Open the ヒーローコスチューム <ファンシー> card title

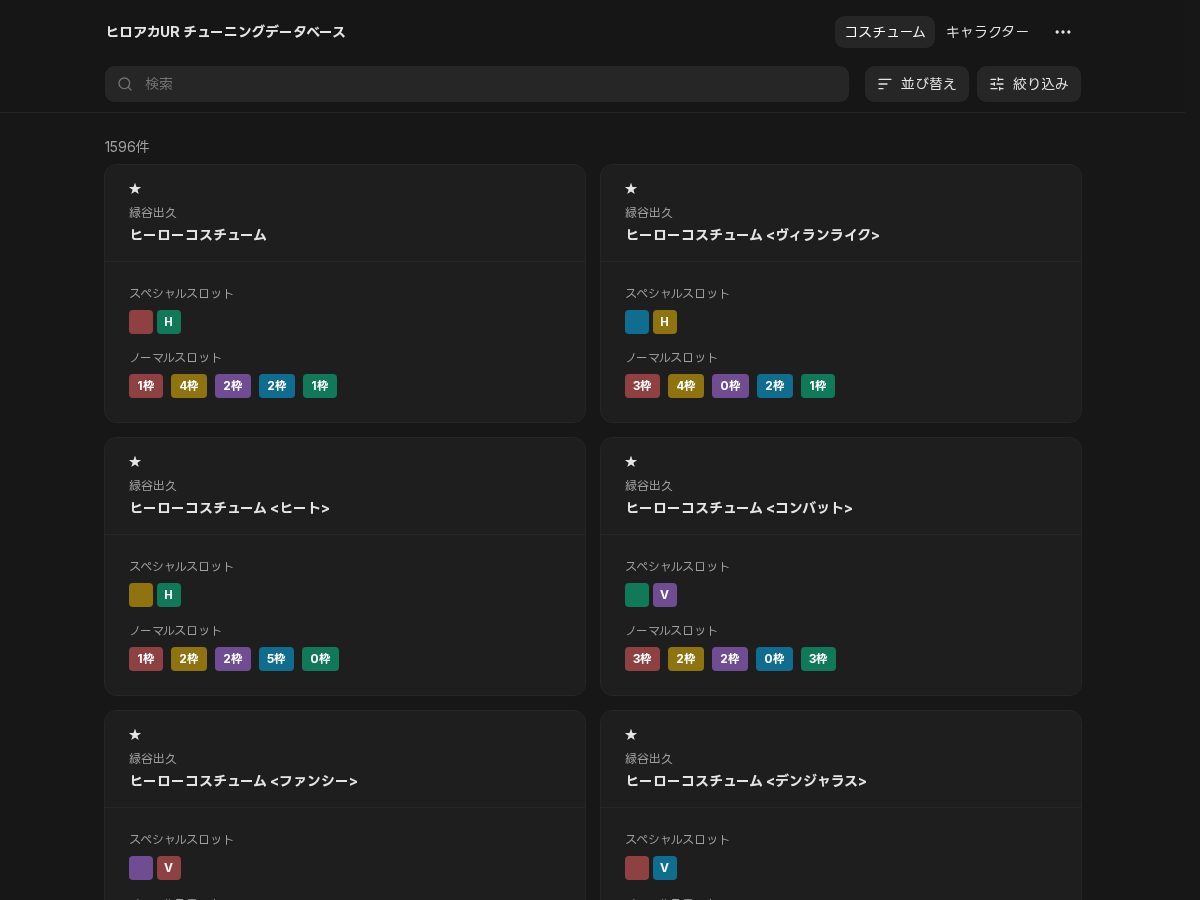(x=243, y=781)
